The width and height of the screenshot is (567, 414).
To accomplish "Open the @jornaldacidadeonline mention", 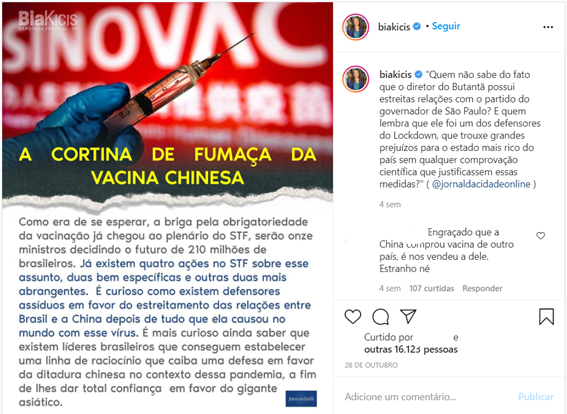I will 481,184.
